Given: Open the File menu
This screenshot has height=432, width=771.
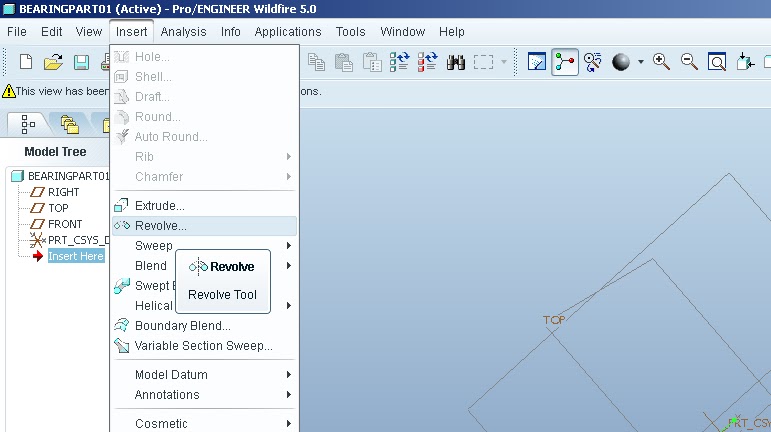Looking at the screenshot, I should click(17, 32).
